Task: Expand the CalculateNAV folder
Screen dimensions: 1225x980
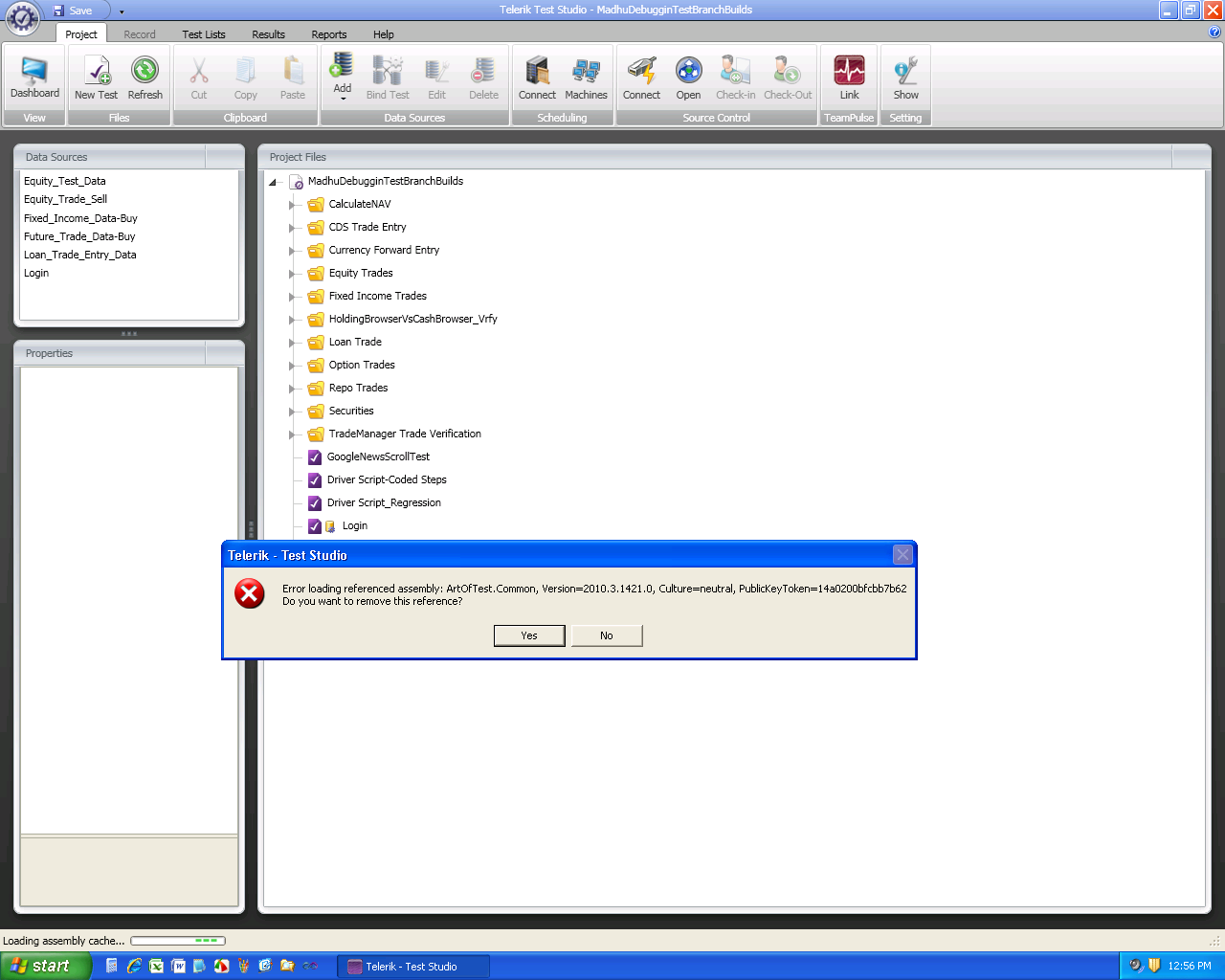Action: click(292, 205)
